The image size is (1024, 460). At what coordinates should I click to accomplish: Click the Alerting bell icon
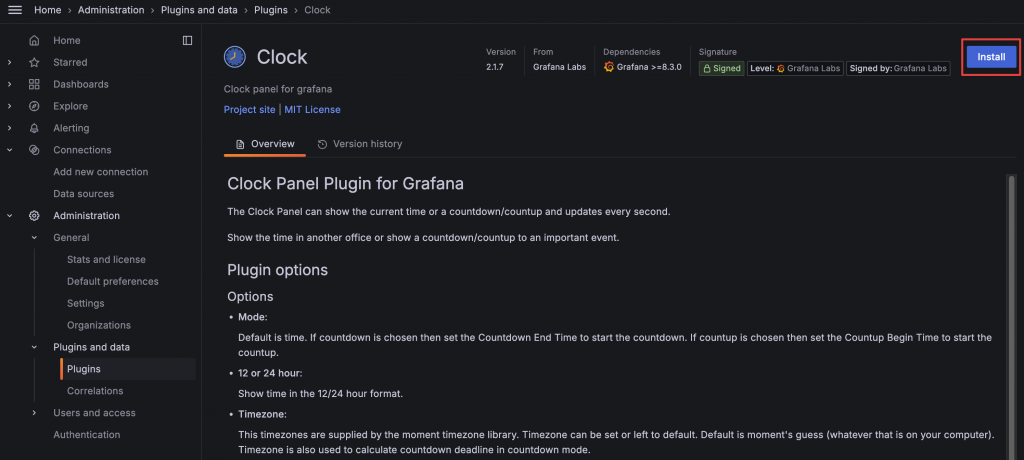point(34,128)
